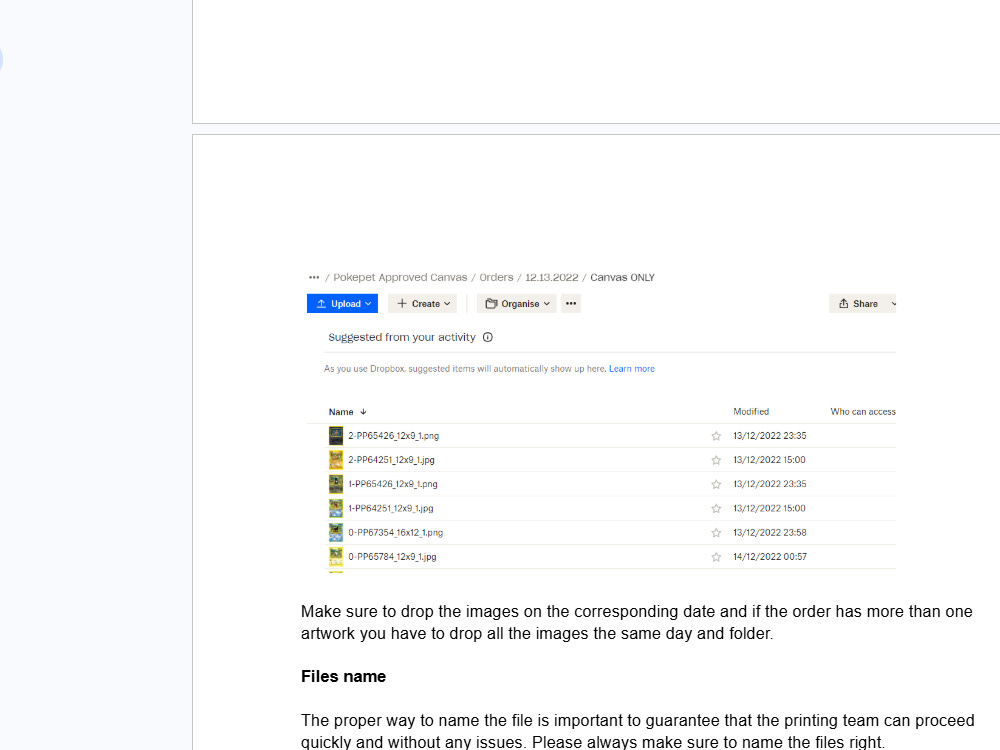1000x750 pixels.
Task: Open thumbnail of 0-PP65784_12x9_1.jpg
Action: 335,557
